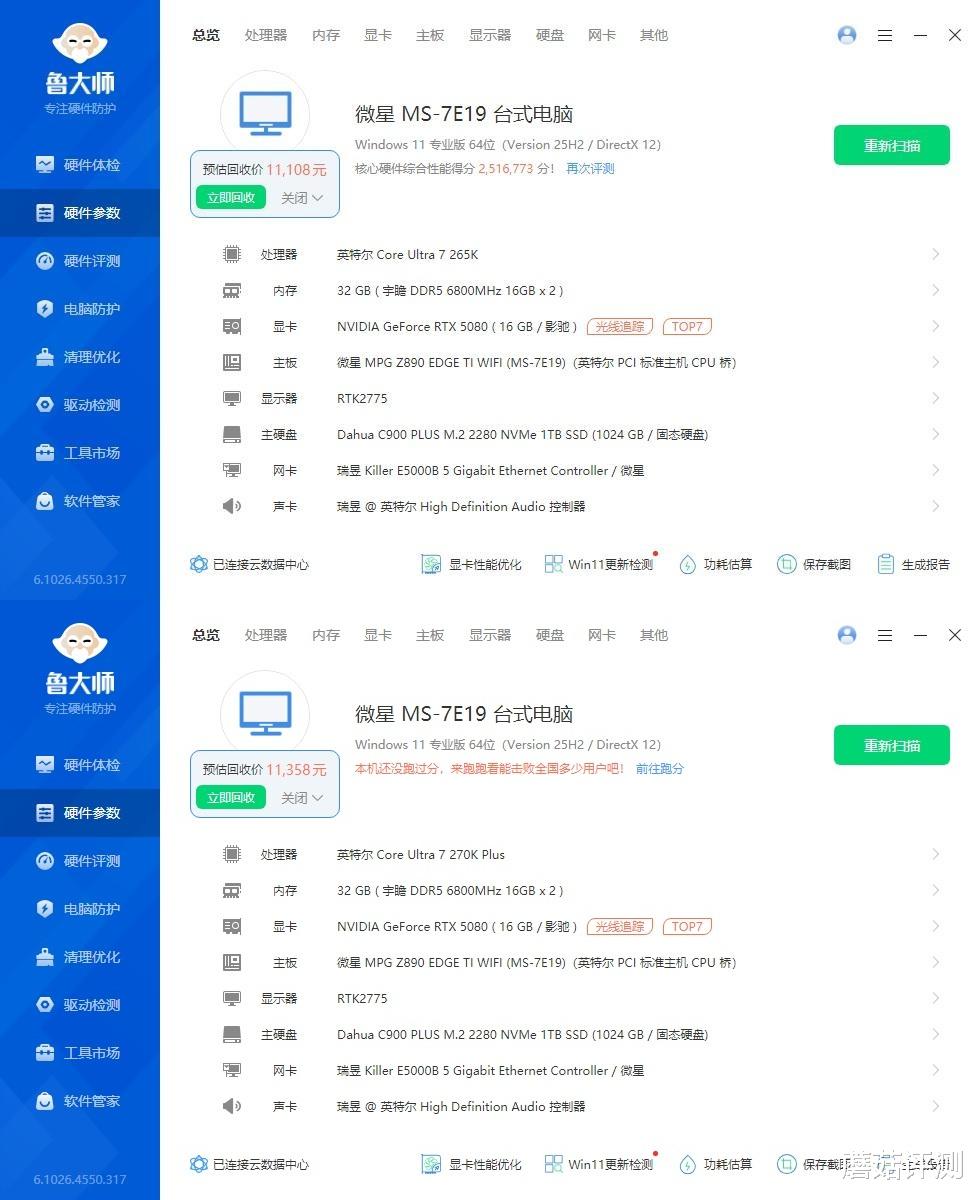
Task: Click 立即回收 button beside 11,358元 price
Action: pos(231,798)
